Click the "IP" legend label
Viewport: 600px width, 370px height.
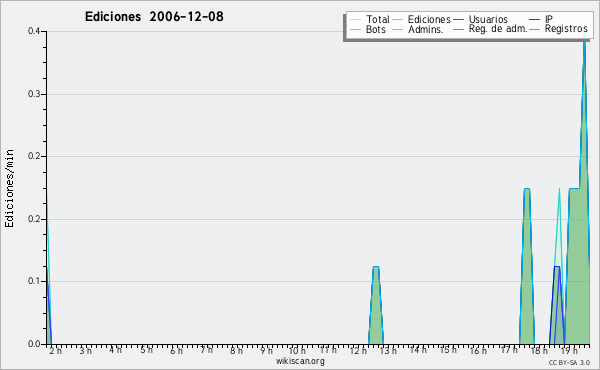[x=549, y=19]
